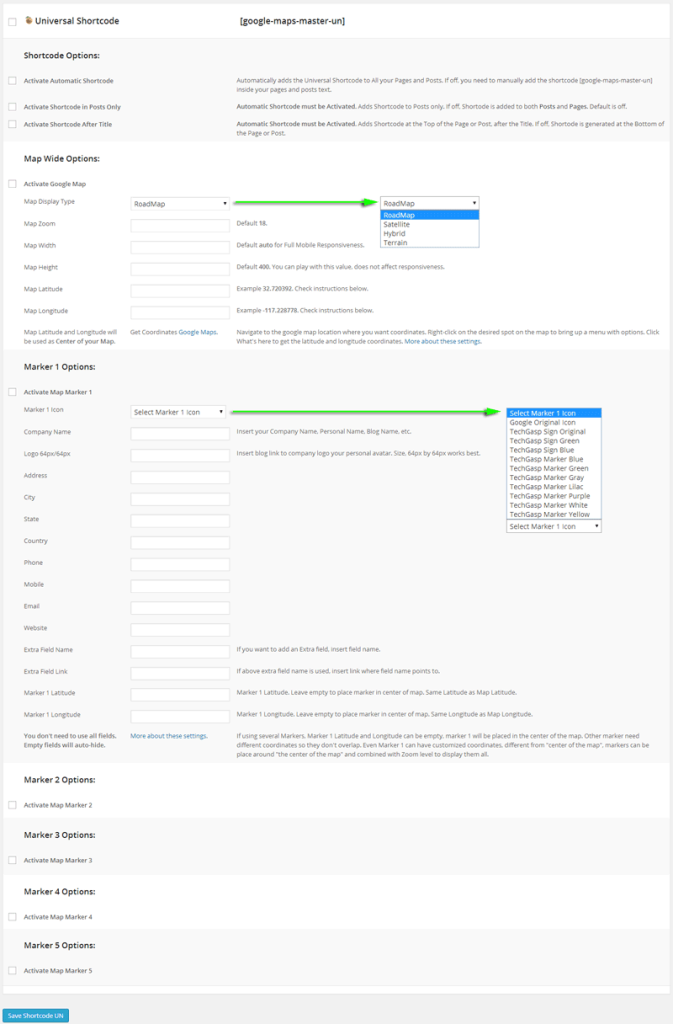The width and height of the screenshot is (673, 1024).
Task: Enable Activate Map Marker 1 checkbox
Action: pyautogui.click(x=12, y=392)
